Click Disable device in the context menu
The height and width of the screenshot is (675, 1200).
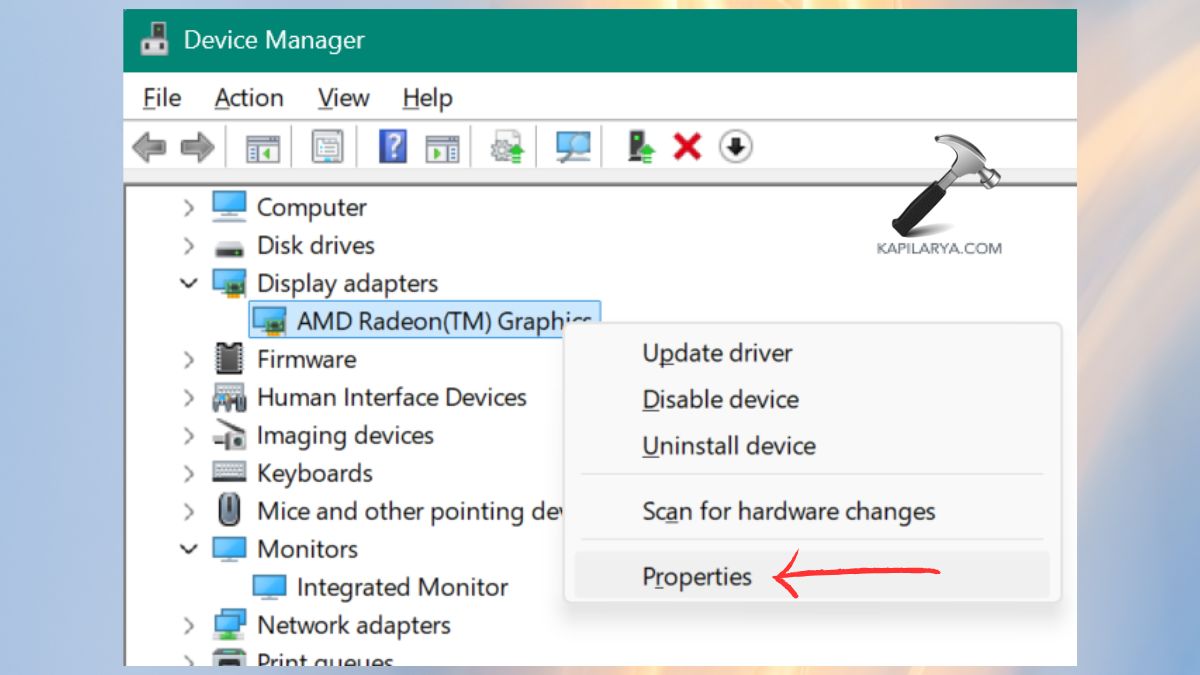pyautogui.click(x=719, y=399)
